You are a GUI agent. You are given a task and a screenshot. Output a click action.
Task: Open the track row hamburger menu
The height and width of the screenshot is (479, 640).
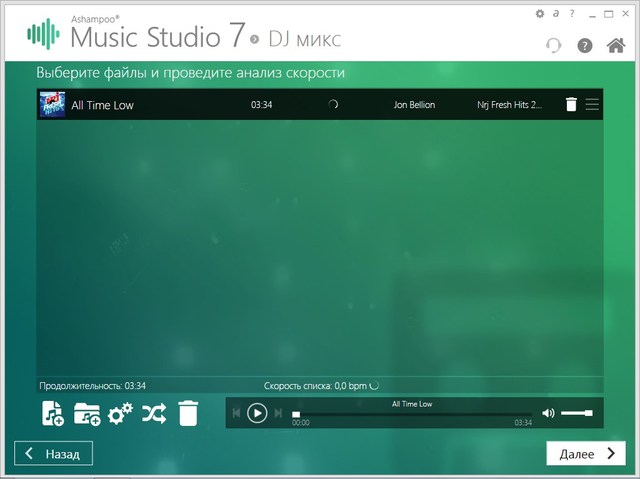click(592, 104)
